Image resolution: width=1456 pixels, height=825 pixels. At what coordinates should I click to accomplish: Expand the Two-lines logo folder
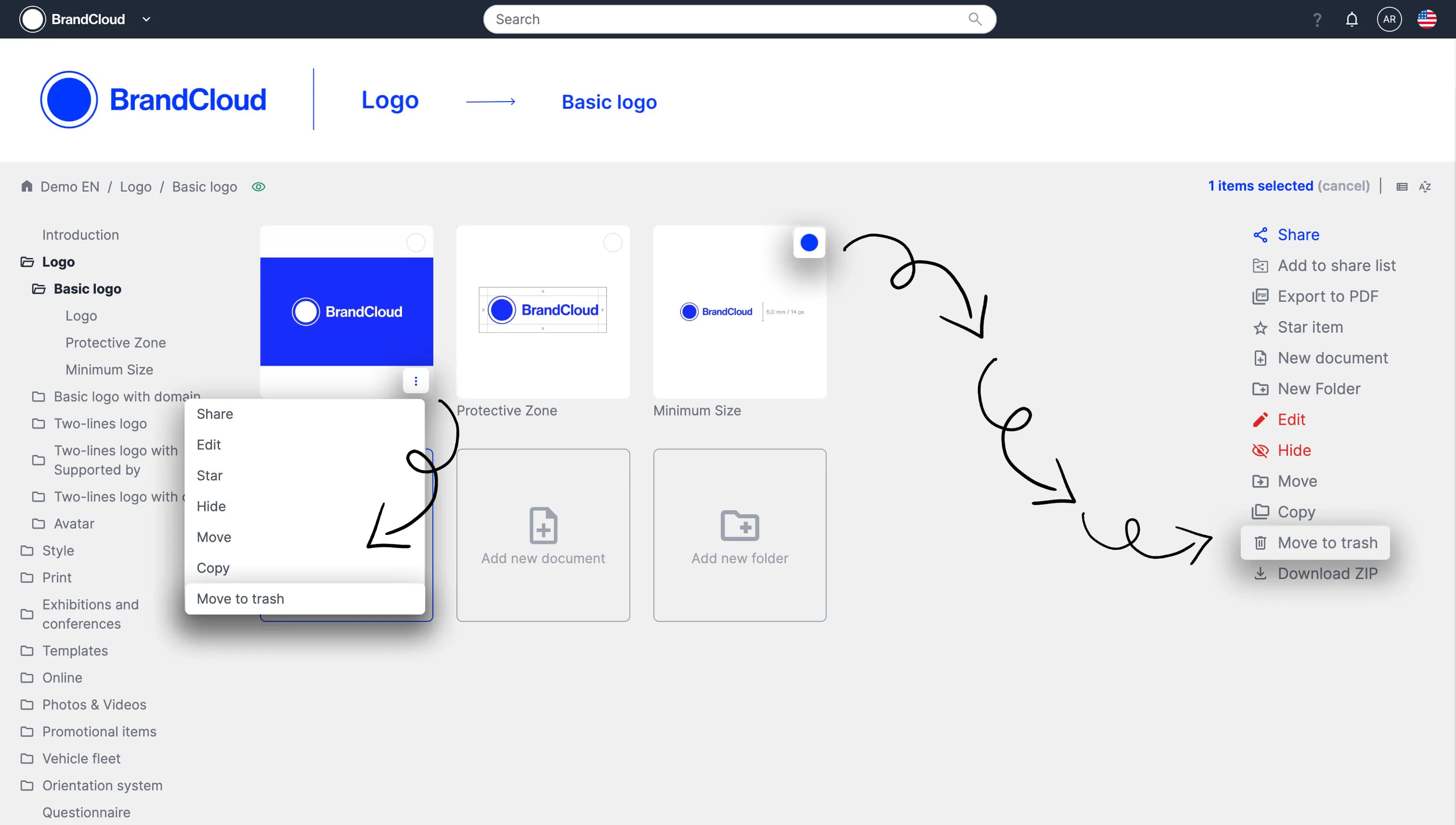tap(100, 423)
